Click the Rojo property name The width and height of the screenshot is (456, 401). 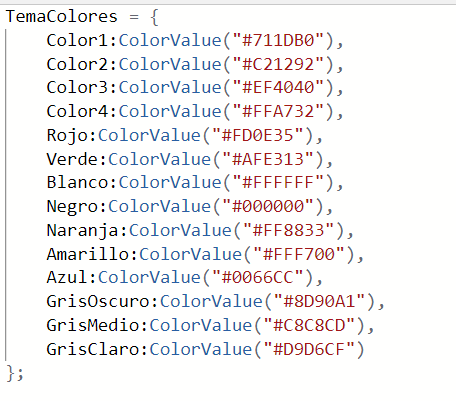coord(67,136)
